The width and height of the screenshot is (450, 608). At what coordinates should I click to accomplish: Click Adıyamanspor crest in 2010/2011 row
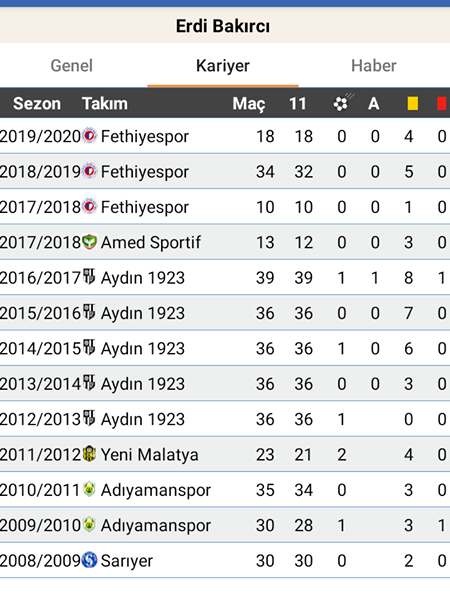[90, 489]
